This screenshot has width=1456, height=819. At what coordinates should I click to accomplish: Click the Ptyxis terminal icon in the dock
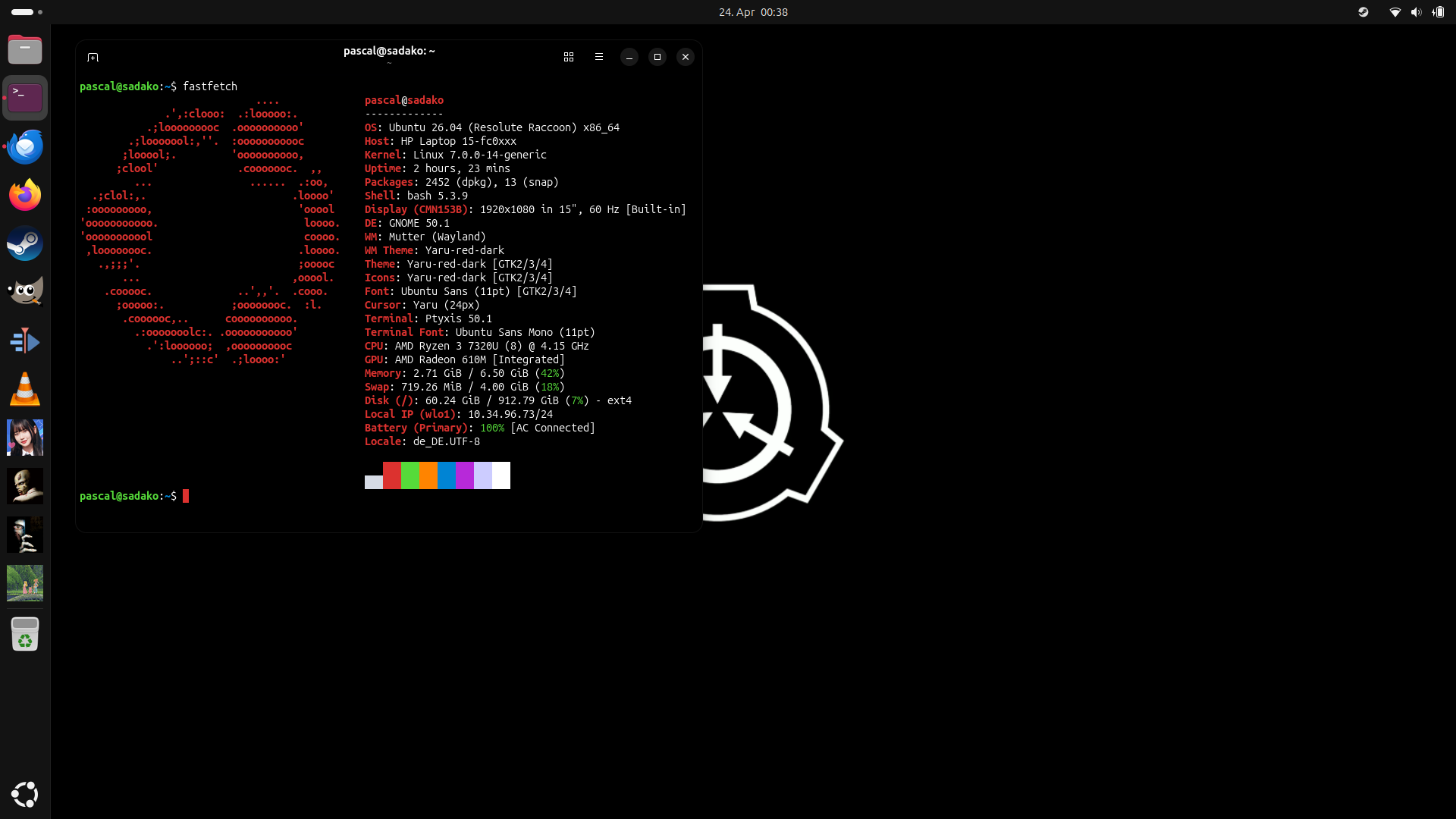point(25,98)
